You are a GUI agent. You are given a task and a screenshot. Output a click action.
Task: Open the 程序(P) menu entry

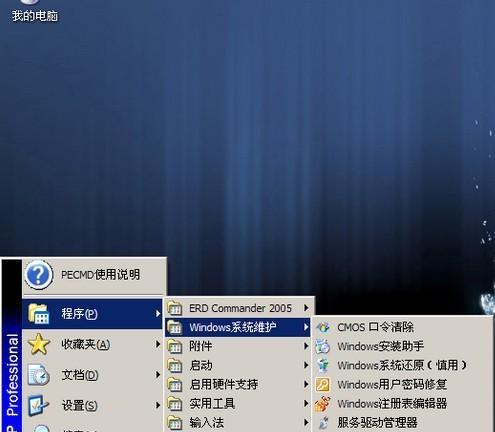[x=92, y=314]
